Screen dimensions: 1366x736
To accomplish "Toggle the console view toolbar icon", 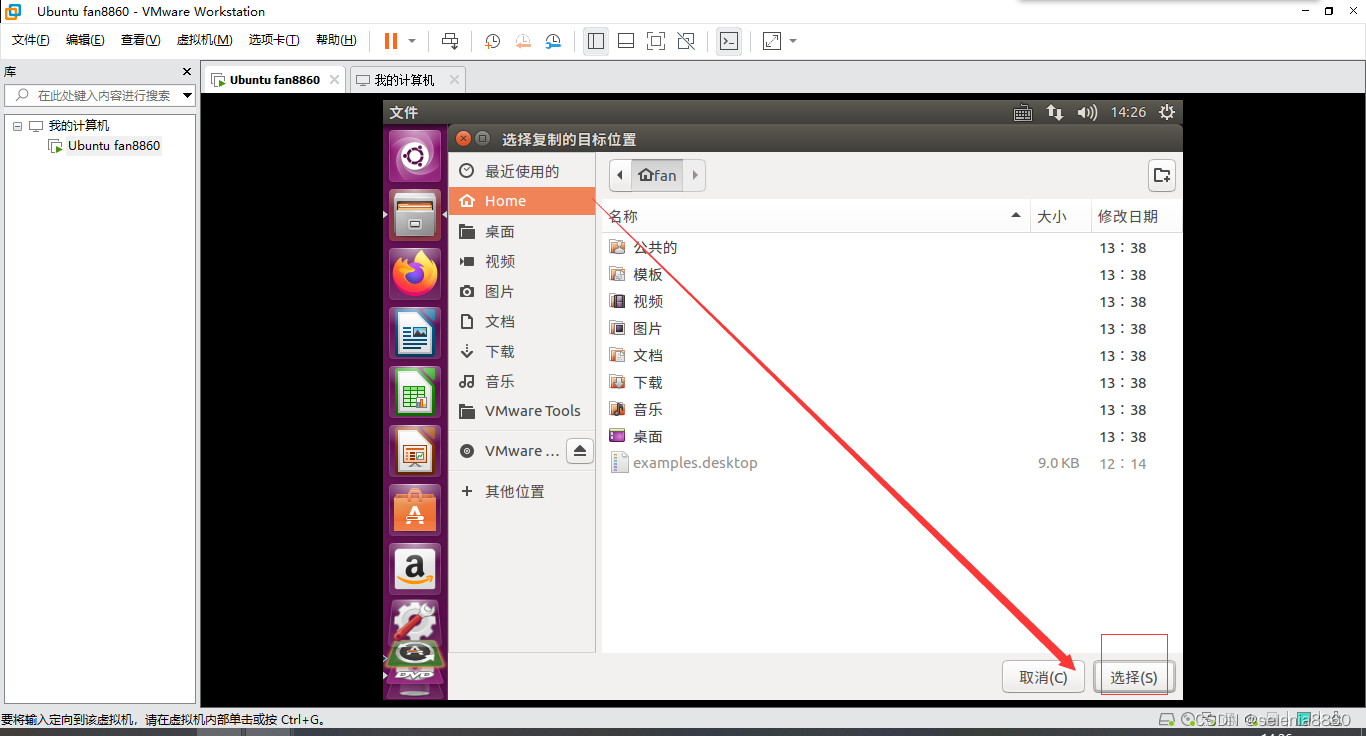I will tap(729, 41).
